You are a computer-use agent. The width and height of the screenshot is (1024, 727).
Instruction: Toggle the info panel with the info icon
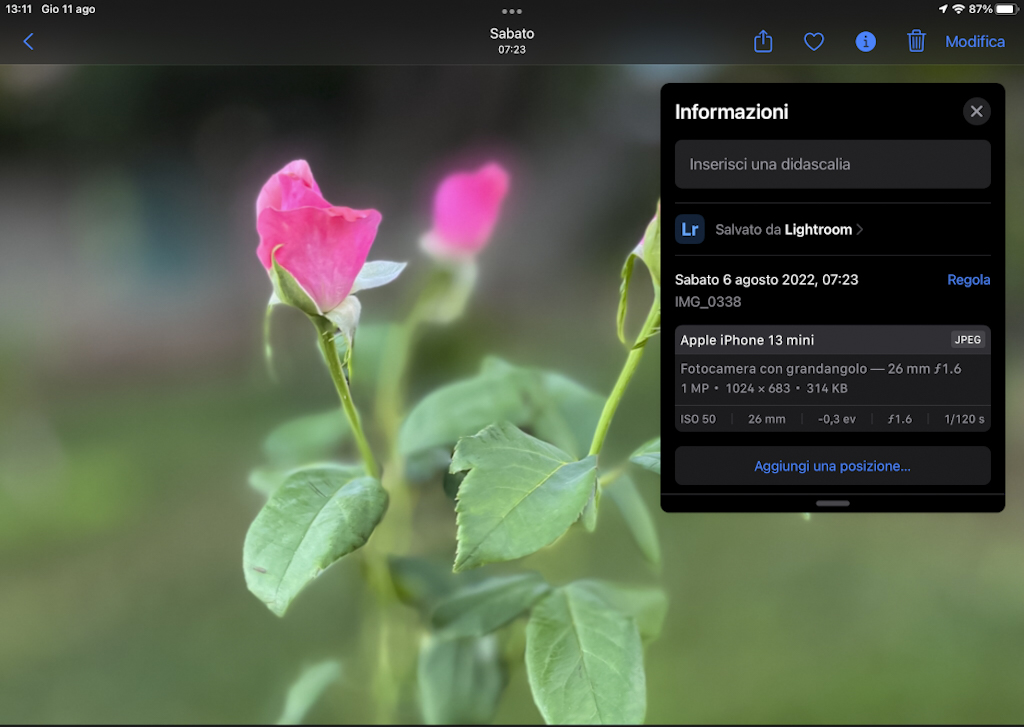tap(865, 41)
